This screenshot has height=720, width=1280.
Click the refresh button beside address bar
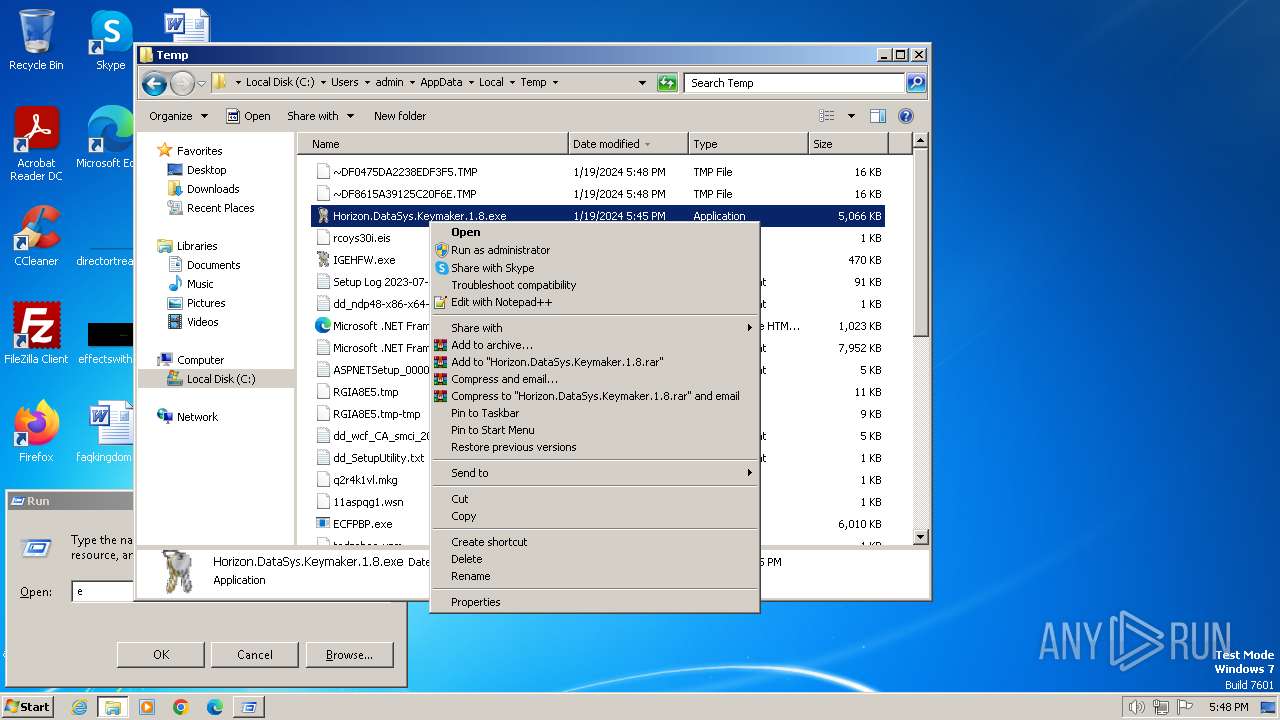(667, 83)
